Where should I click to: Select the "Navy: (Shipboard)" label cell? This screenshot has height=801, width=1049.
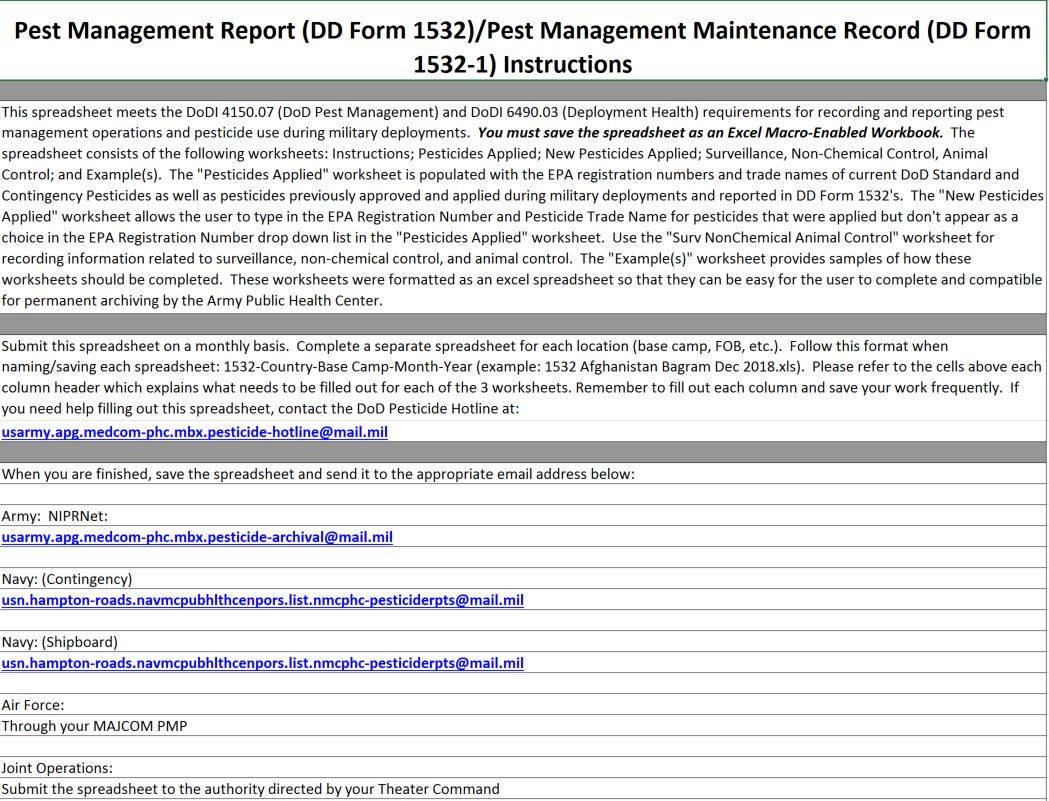pos(523,642)
